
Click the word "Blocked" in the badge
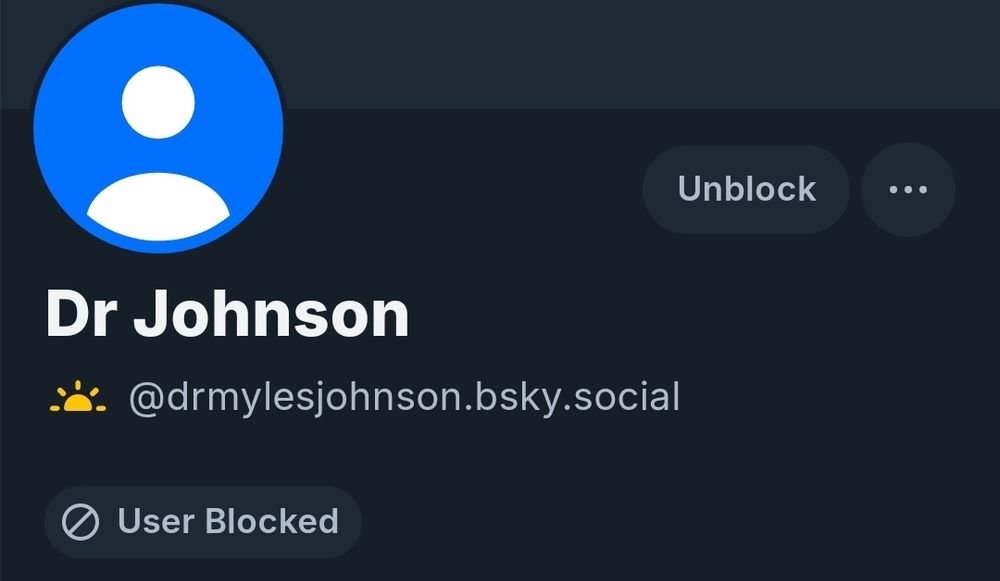pyautogui.click(x=272, y=521)
